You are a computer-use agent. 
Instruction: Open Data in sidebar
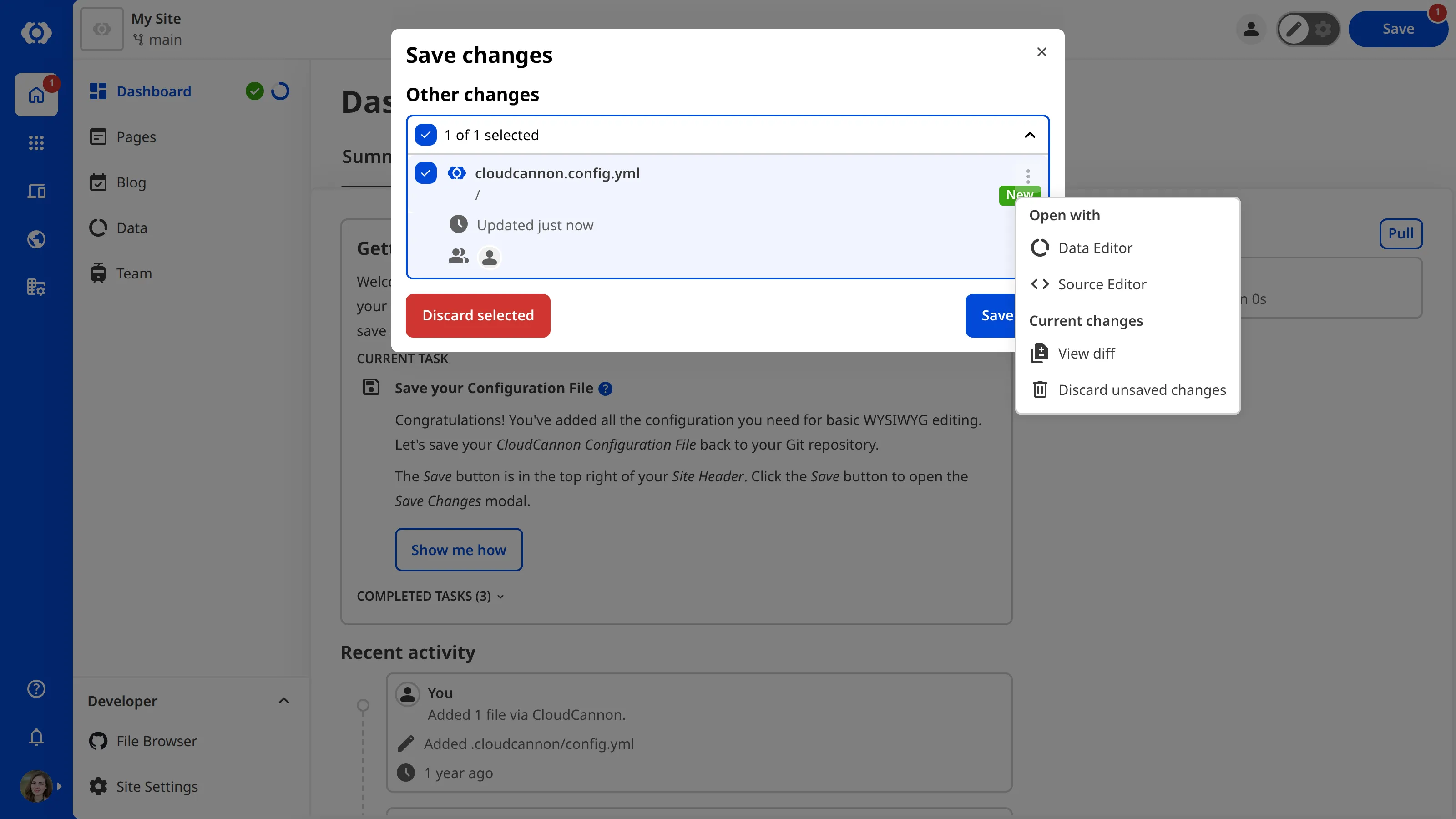point(131,228)
